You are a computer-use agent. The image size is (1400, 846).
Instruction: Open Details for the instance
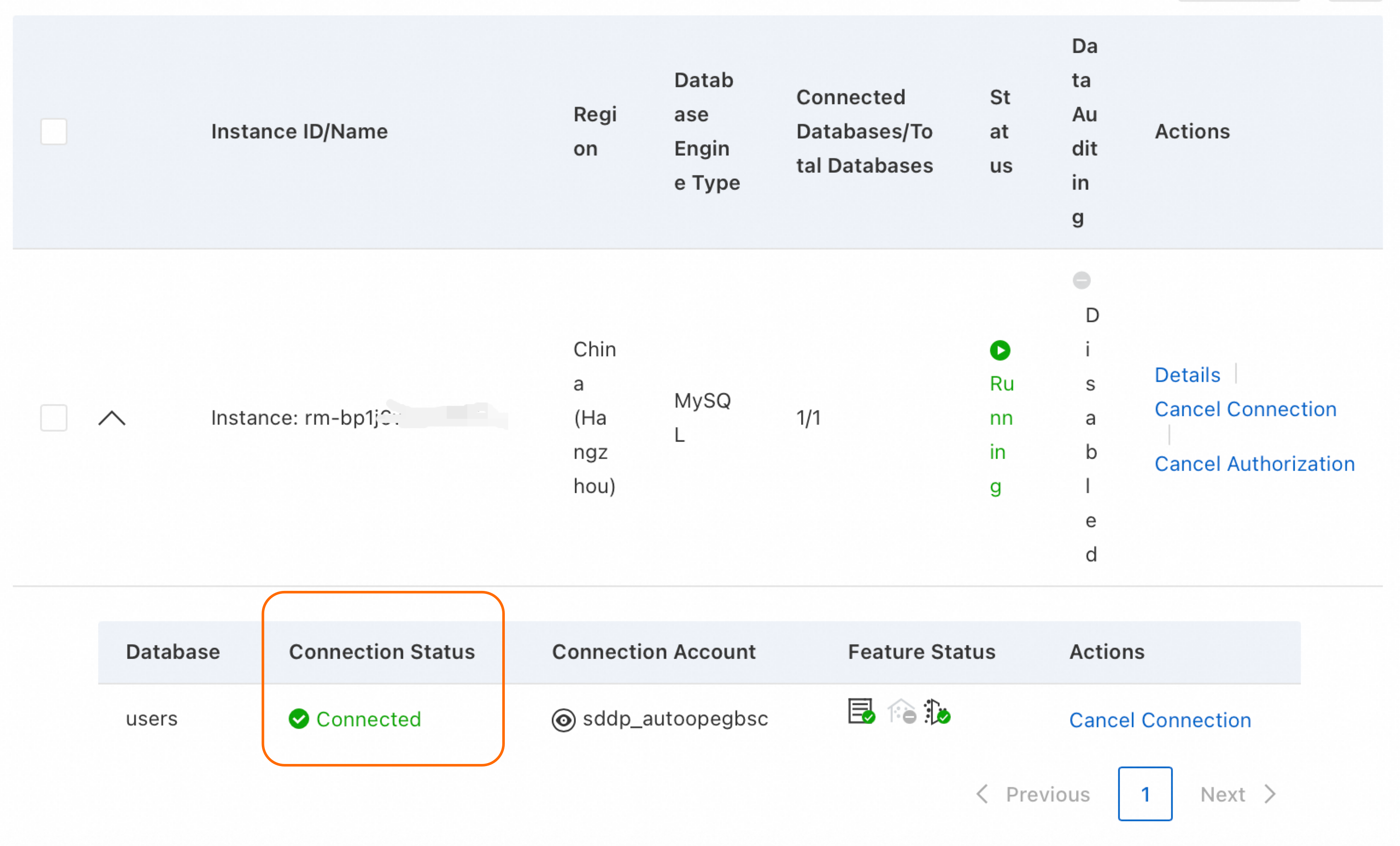point(1187,375)
